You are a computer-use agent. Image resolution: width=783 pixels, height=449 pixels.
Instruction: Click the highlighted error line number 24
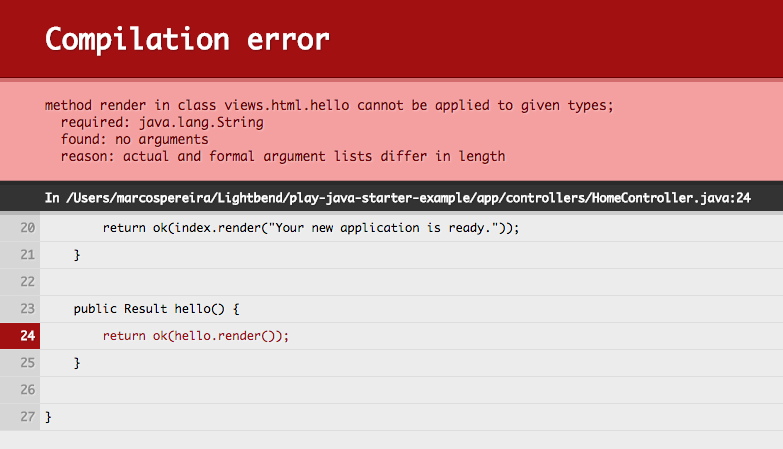click(27, 336)
